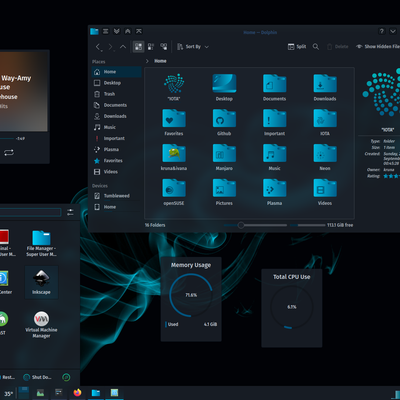Select the Downloads folder in file grid
400x400 pixels.
[x=325, y=87]
